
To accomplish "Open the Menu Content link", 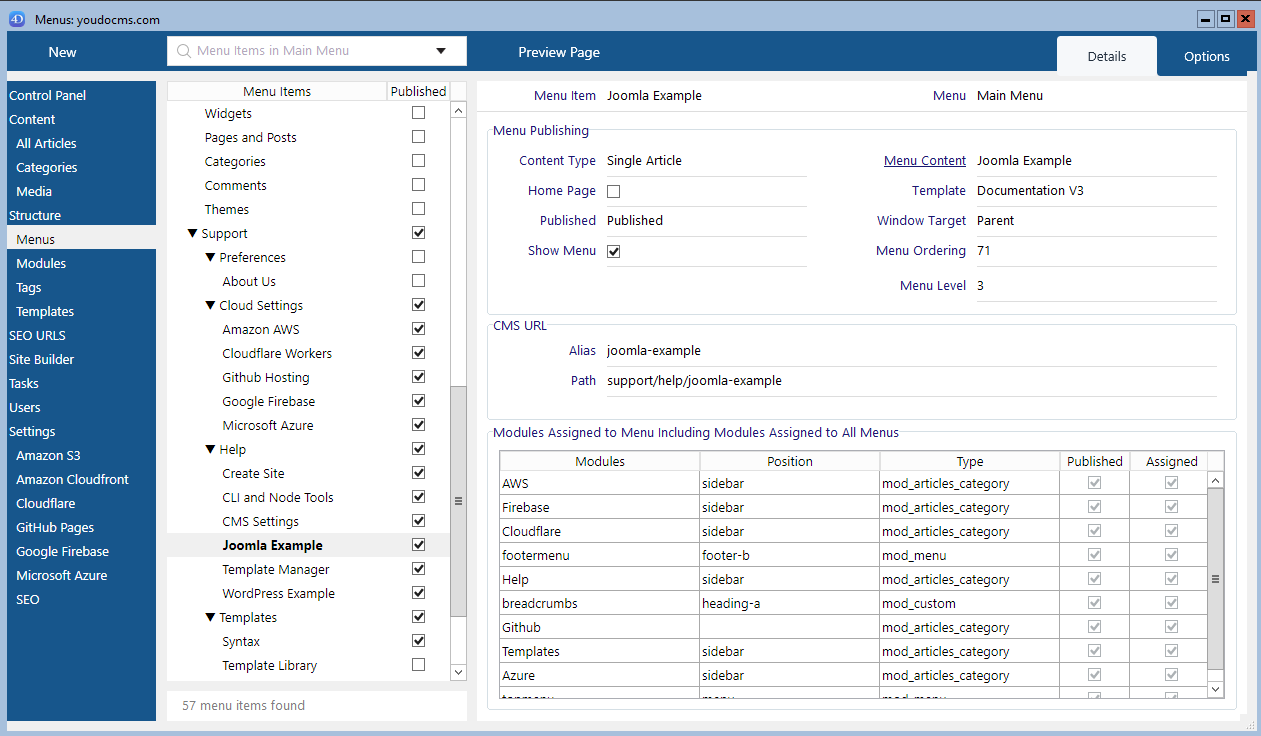I will tap(924, 161).
